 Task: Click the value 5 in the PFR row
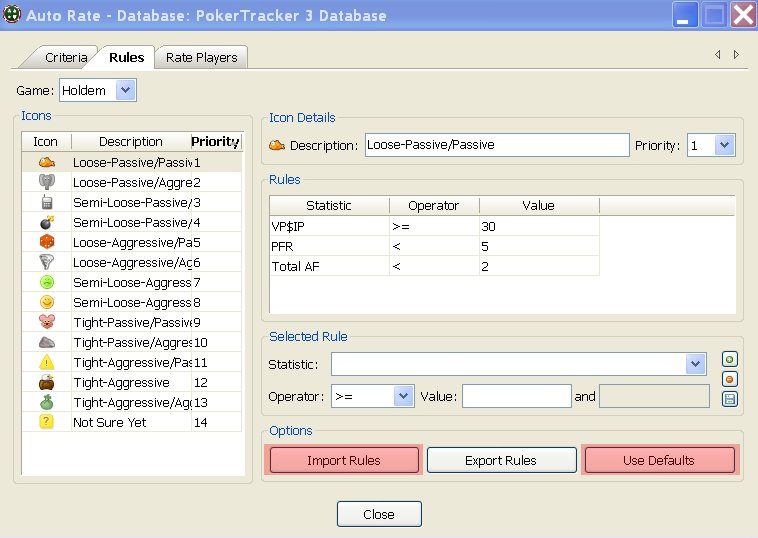[x=485, y=247]
